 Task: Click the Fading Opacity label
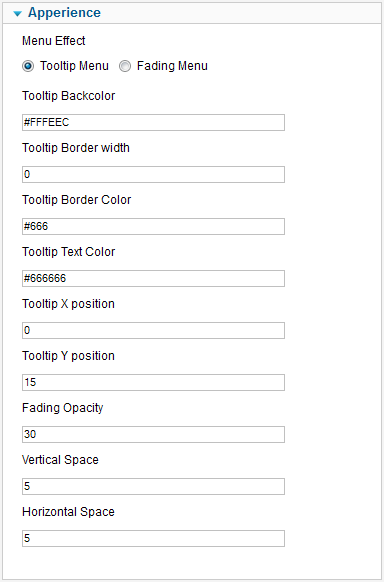(63, 408)
